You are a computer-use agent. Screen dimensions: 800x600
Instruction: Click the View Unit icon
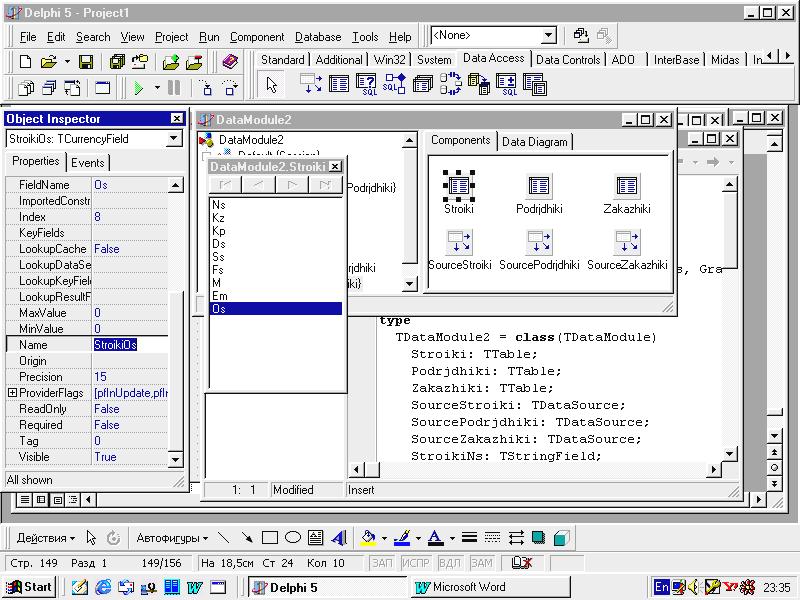[26, 88]
